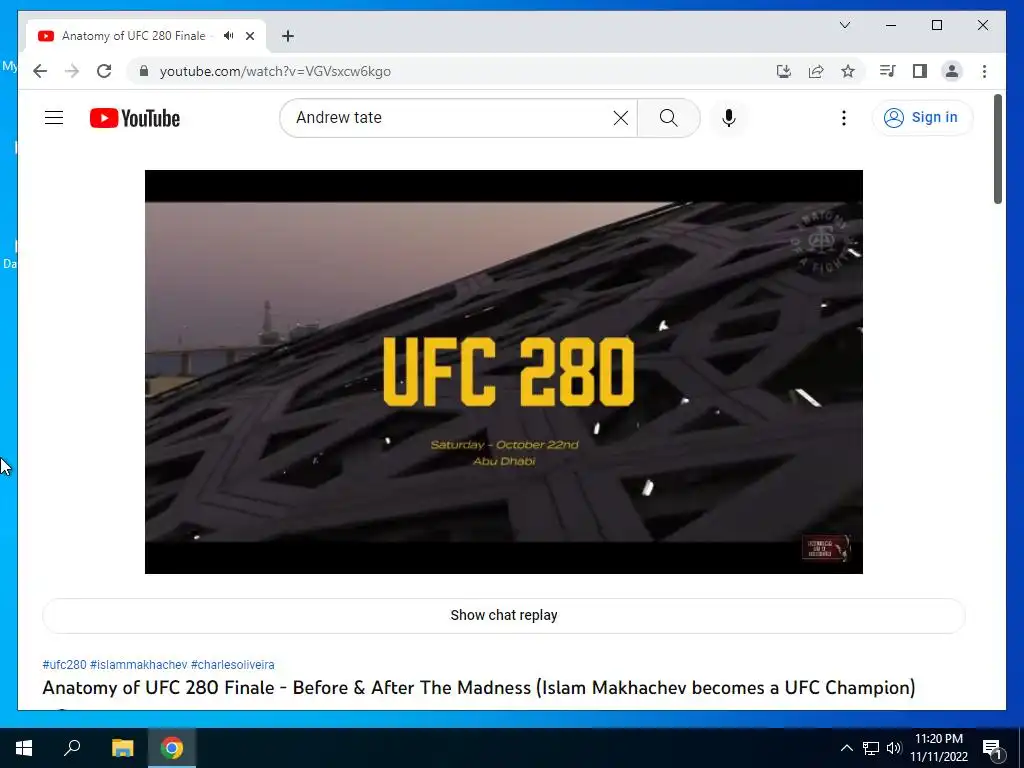Close the Anatomy of UFC 280 tab
Viewport: 1024px width, 768px height.
pos(250,36)
